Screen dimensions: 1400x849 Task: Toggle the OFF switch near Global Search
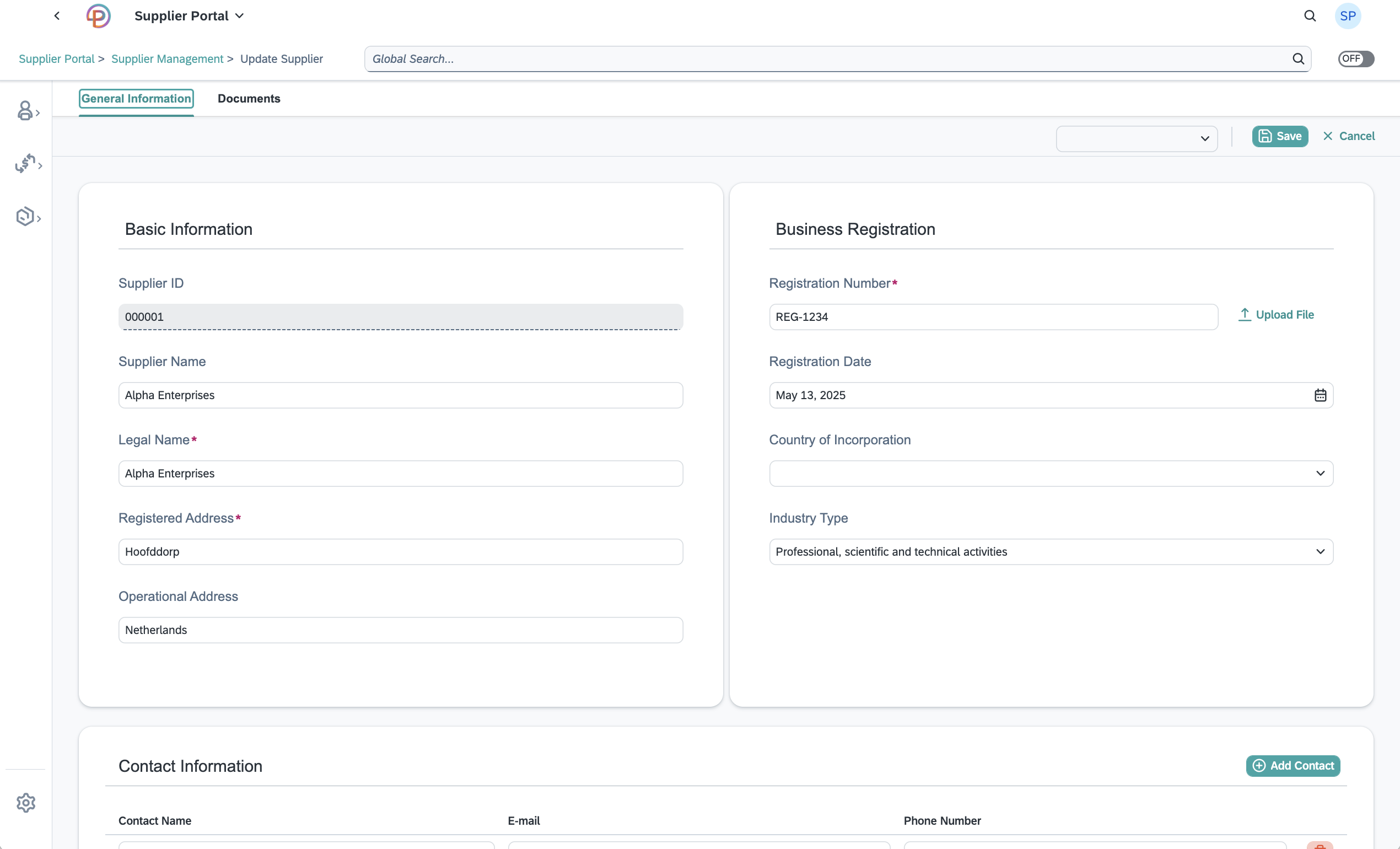pos(1356,58)
